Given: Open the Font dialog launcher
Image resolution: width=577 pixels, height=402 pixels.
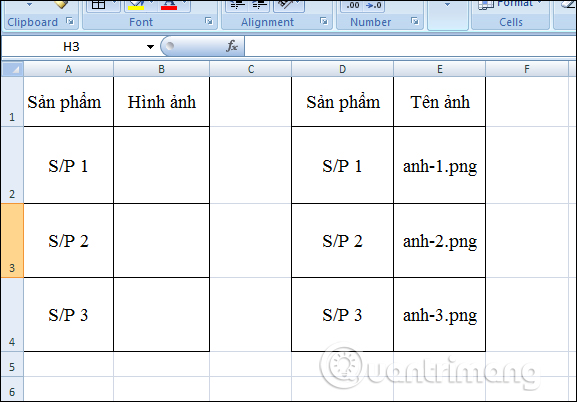Looking at the screenshot, I should [x=209, y=21].
